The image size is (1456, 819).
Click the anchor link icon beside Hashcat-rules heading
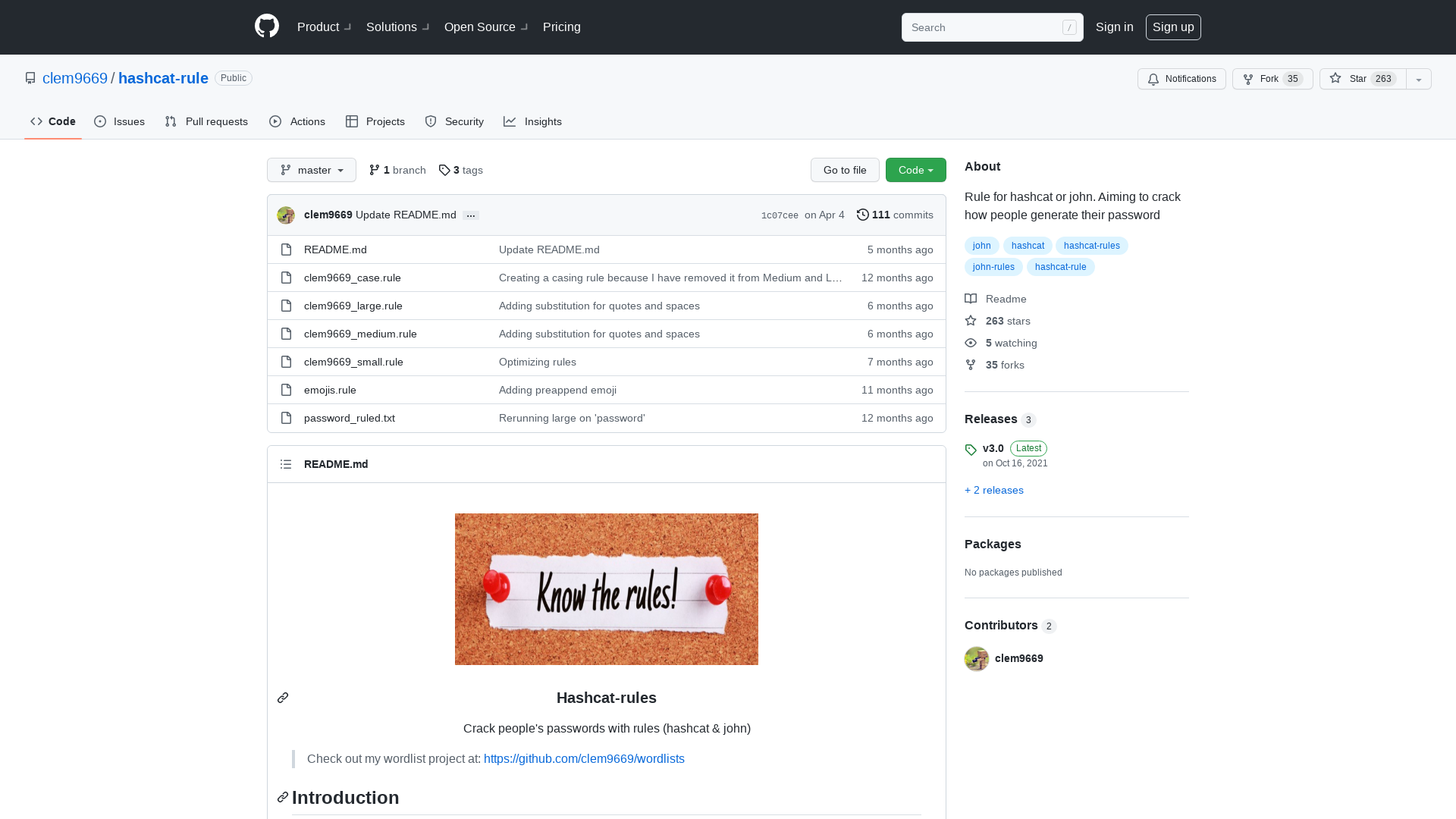tap(283, 698)
